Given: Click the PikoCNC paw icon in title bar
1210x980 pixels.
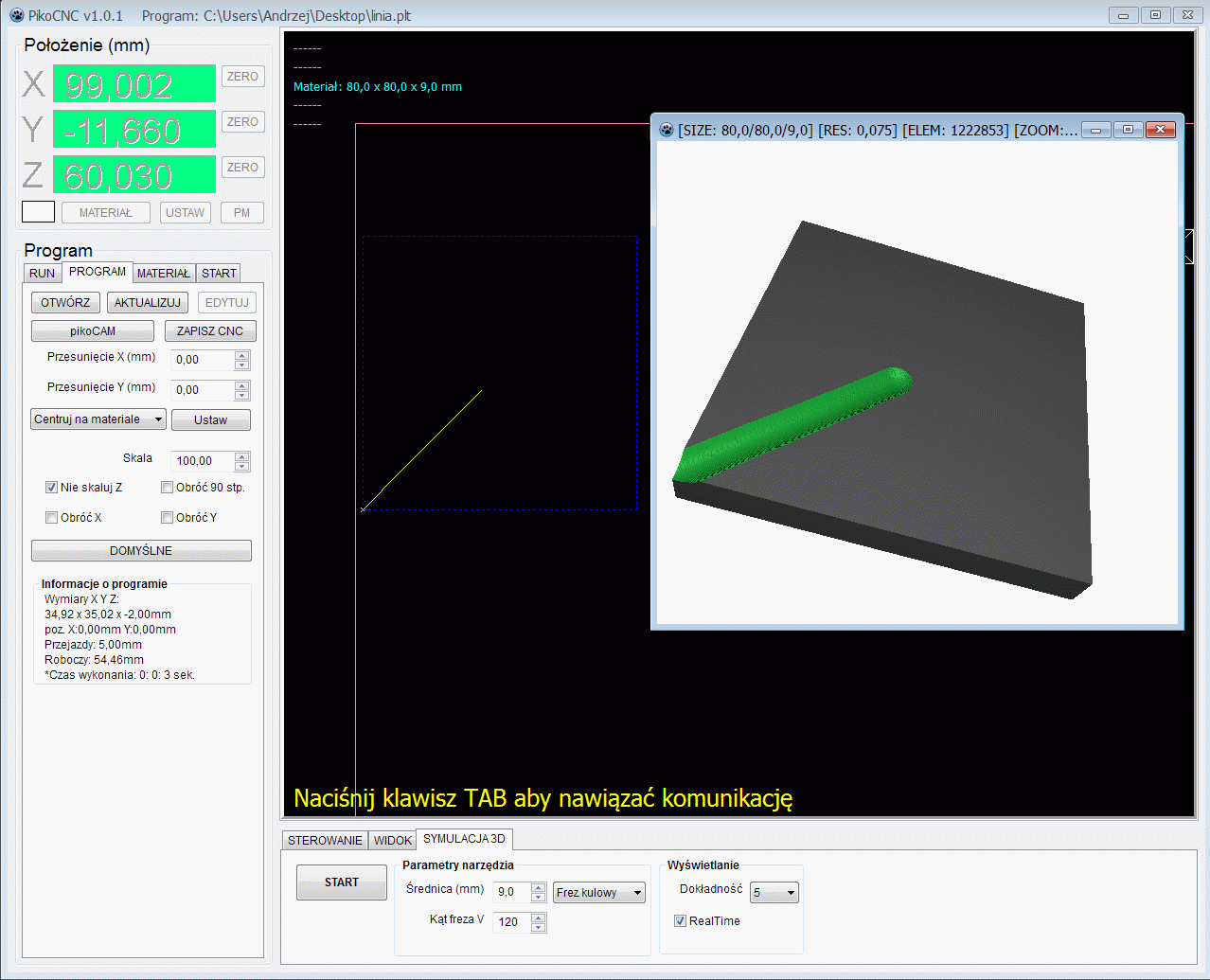Looking at the screenshot, I should click(x=16, y=15).
